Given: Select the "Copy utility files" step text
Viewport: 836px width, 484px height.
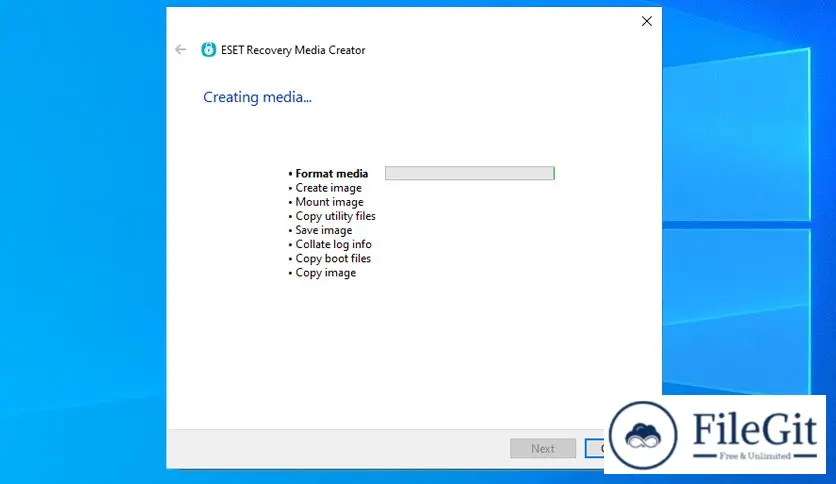Looking at the screenshot, I should coord(335,216).
